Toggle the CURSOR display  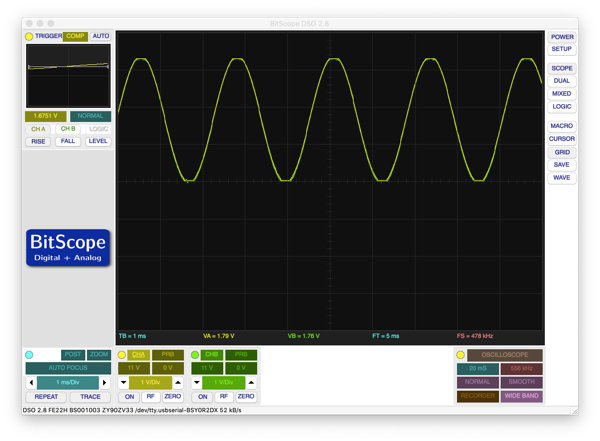pos(562,139)
